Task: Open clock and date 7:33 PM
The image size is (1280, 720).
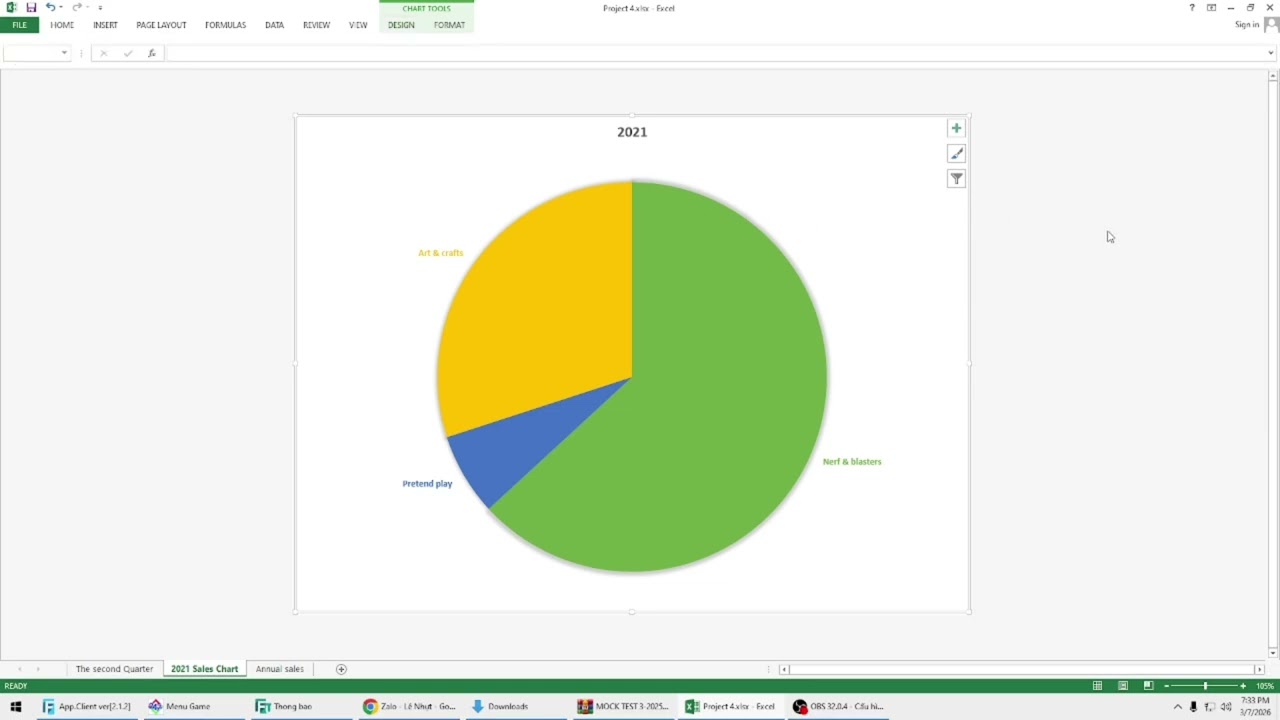Action: tap(1255, 706)
